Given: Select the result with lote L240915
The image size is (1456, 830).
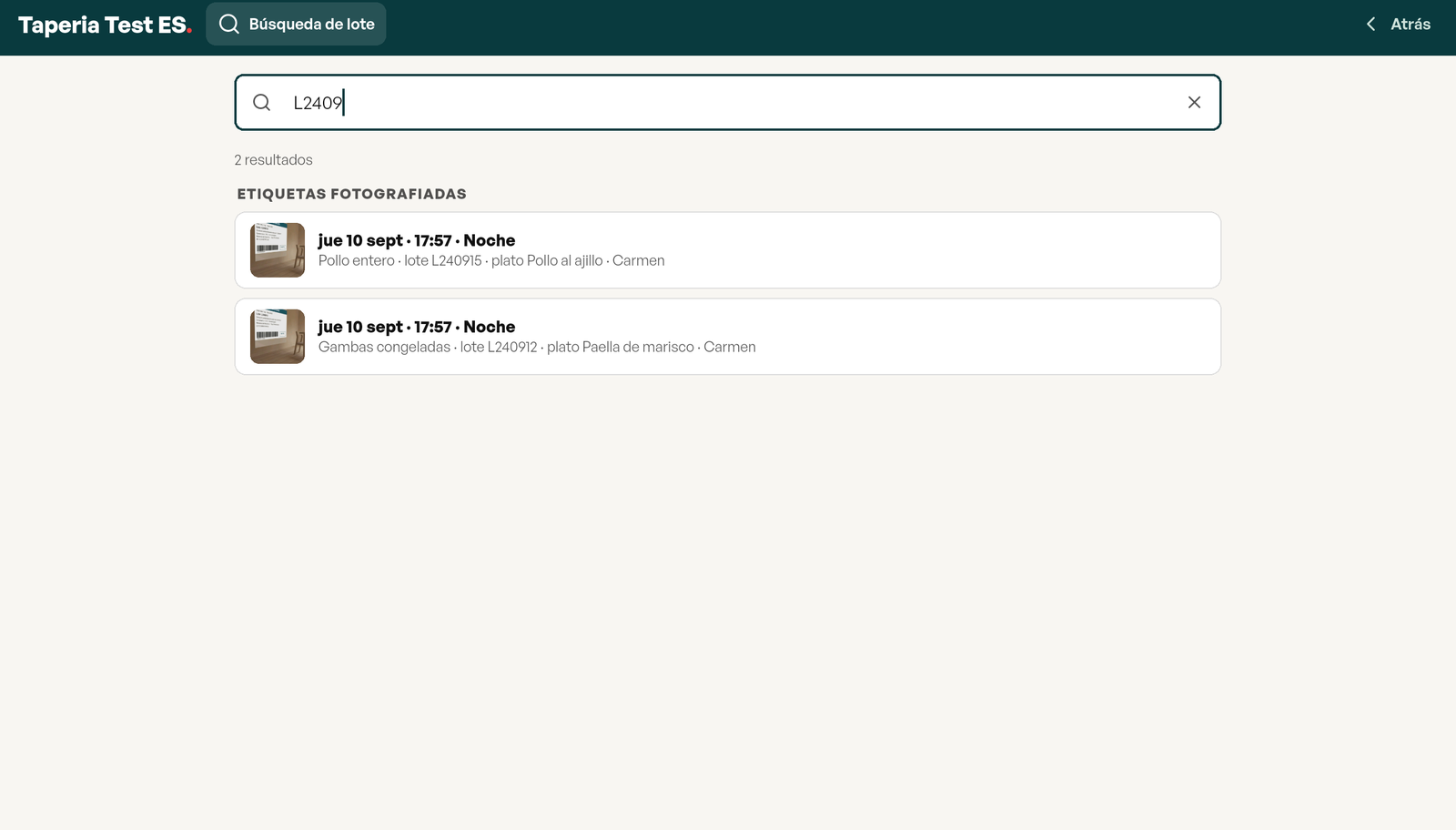Looking at the screenshot, I should point(728,250).
